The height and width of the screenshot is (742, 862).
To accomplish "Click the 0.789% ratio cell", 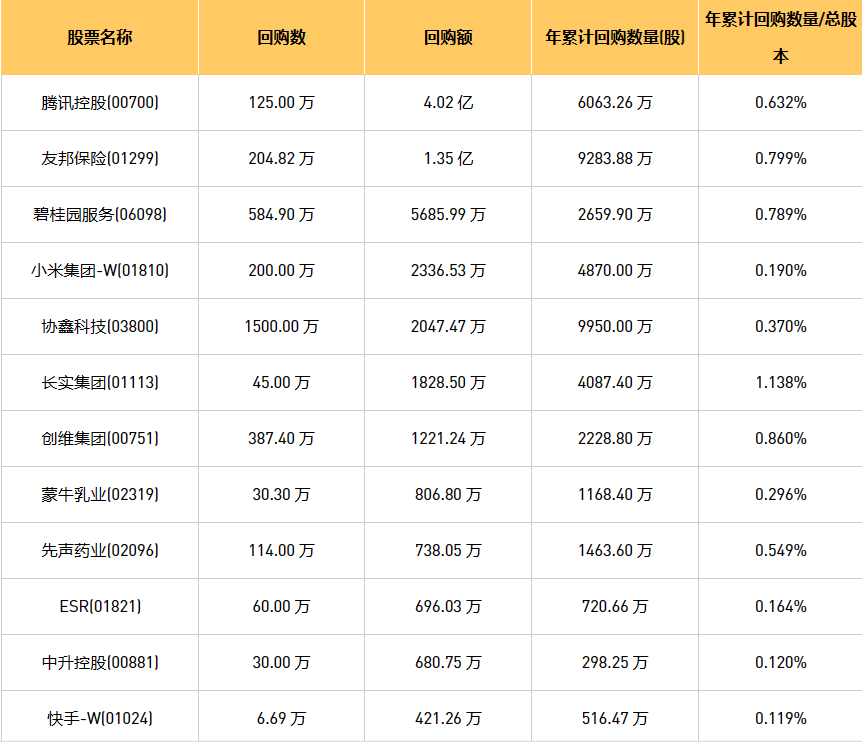I will (x=781, y=215).
